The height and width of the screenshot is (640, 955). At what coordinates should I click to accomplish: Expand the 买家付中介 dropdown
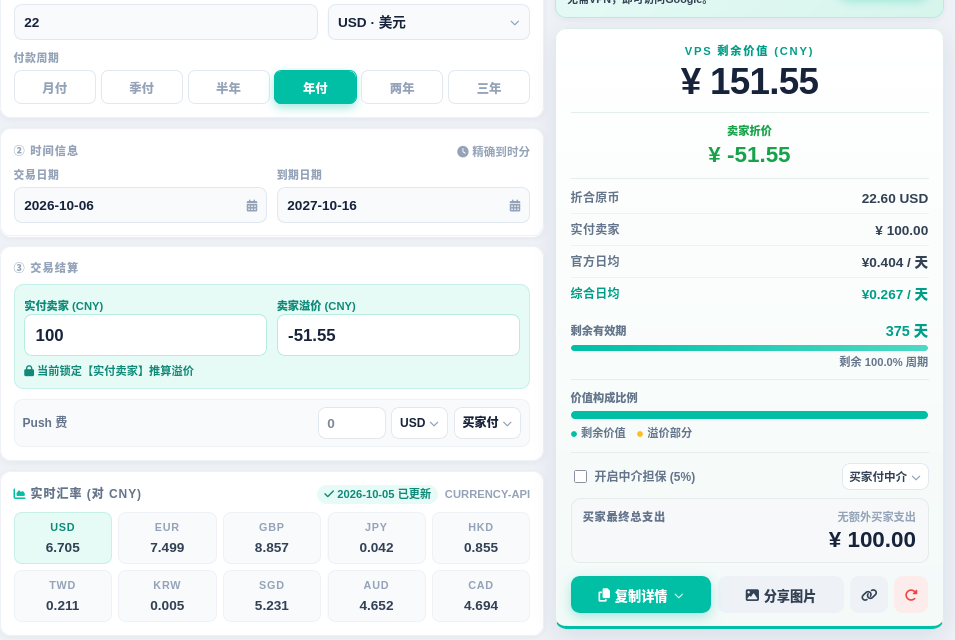coord(885,476)
